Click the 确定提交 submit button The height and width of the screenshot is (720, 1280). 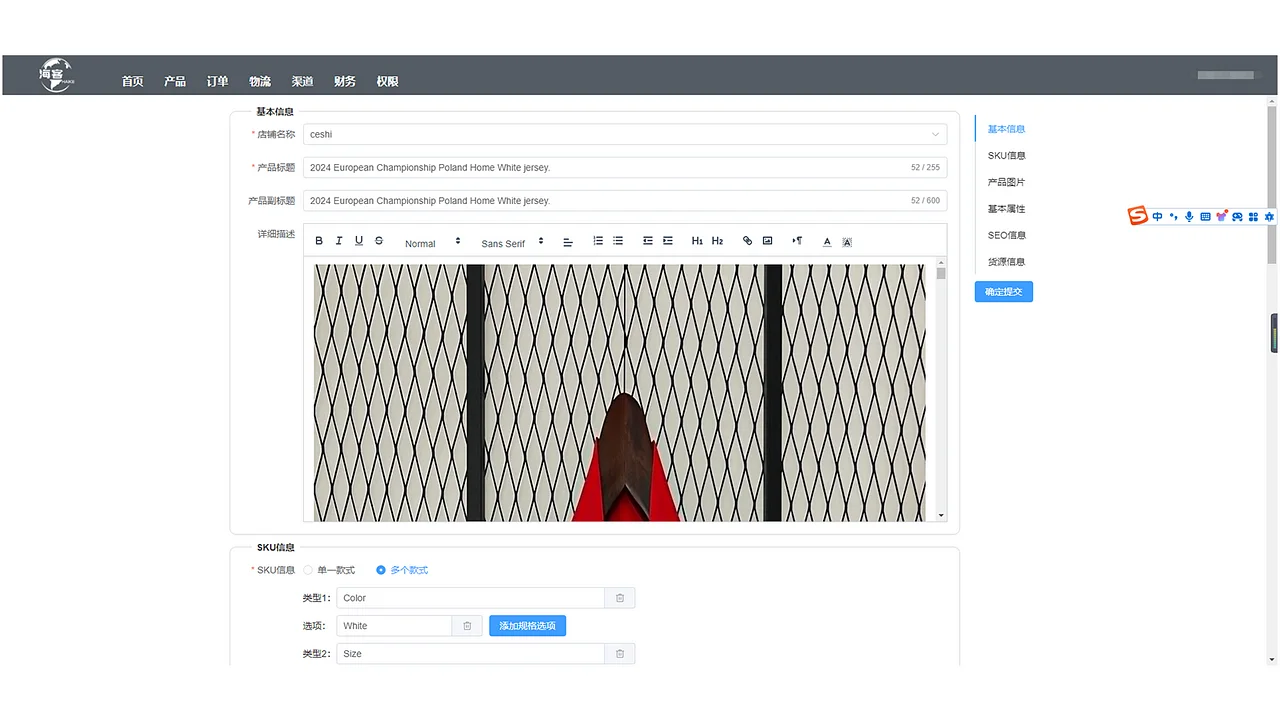(x=1003, y=291)
